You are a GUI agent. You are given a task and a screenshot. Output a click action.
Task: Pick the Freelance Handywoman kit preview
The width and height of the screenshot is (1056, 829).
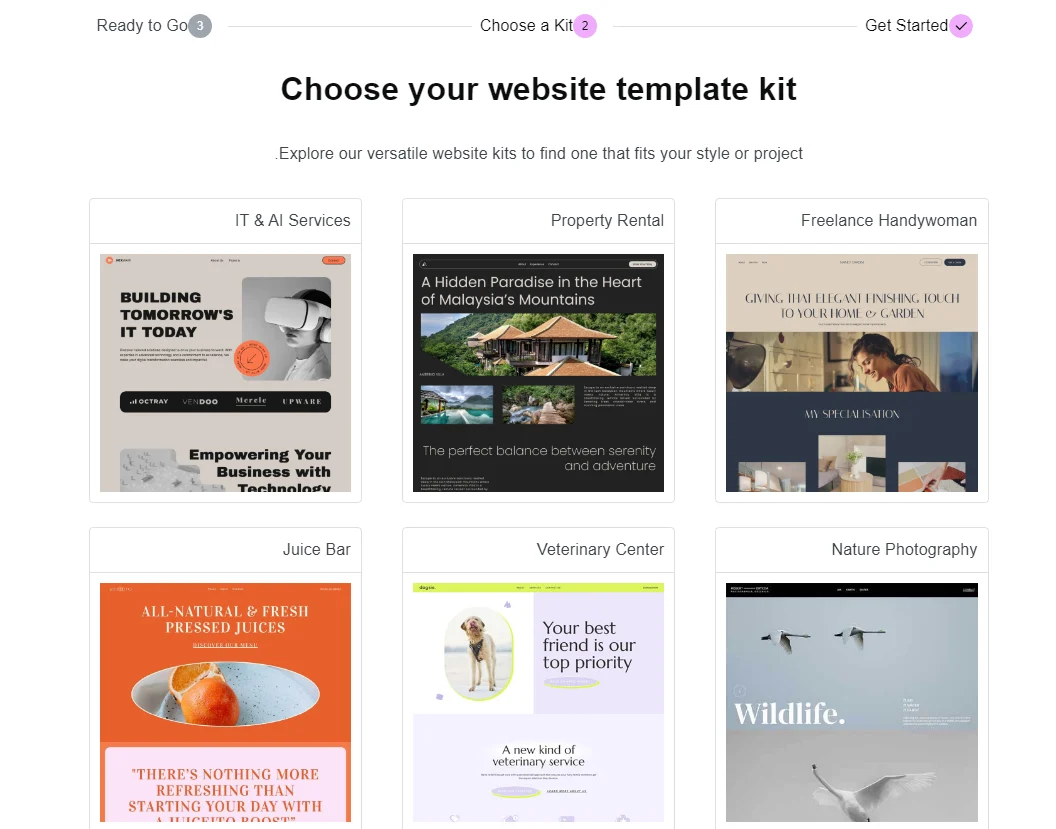(x=852, y=372)
